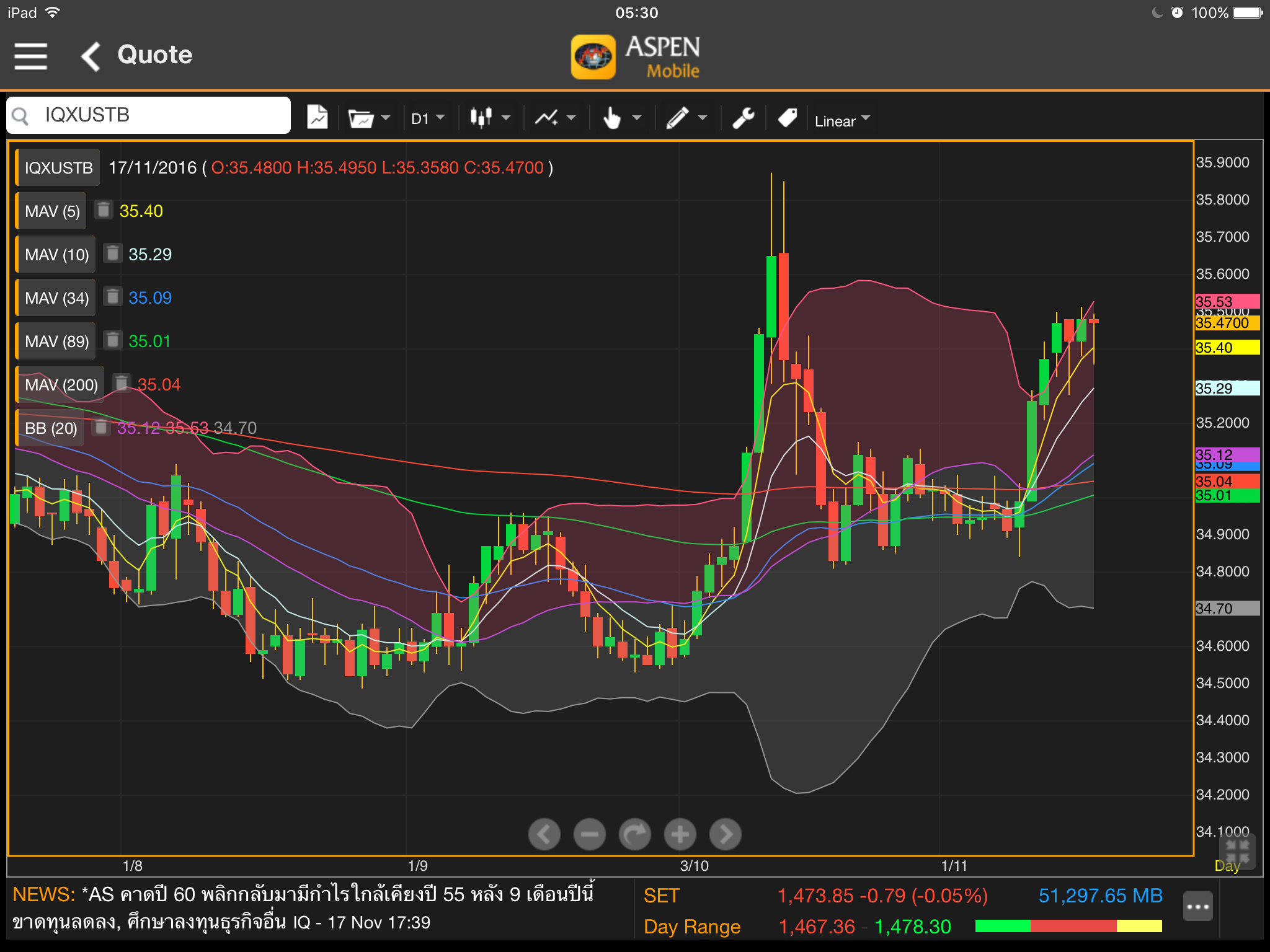The height and width of the screenshot is (952, 1270).
Task: Click the tag label icon
Action: point(788,118)
